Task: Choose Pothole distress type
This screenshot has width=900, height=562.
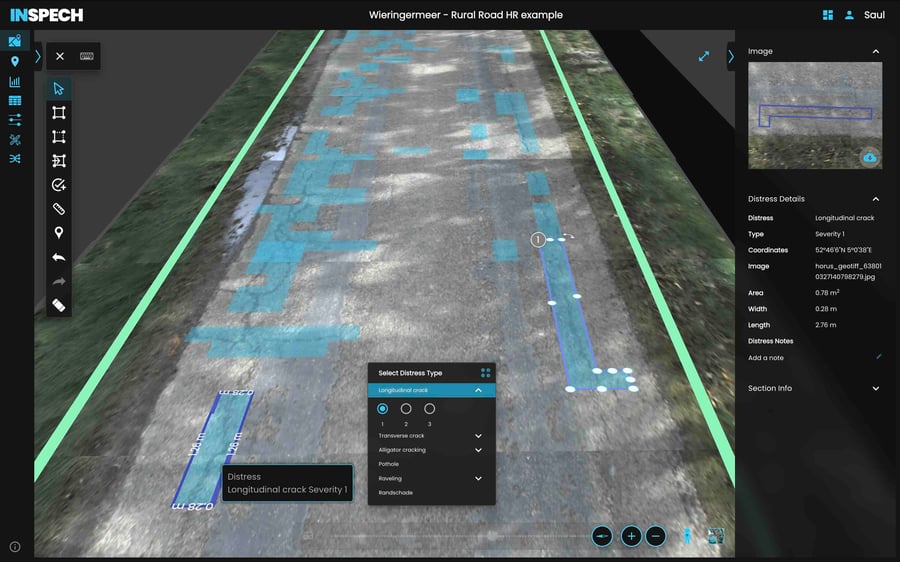Action: 389,464
